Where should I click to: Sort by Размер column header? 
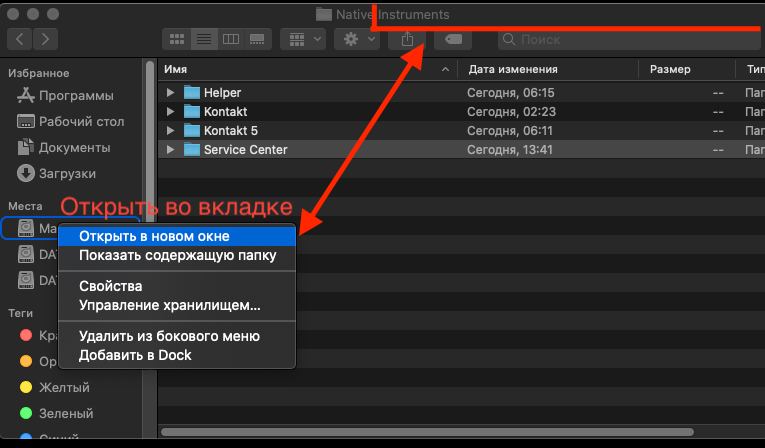click(x=687, y=69)
